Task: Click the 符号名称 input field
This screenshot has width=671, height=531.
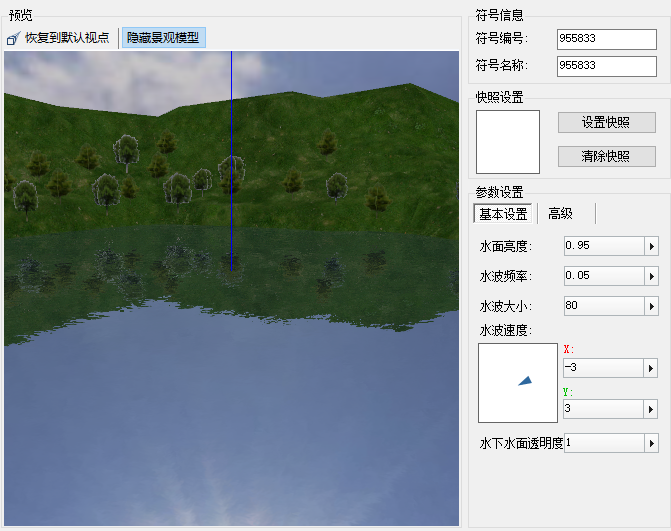Action: tap(606, 66)
